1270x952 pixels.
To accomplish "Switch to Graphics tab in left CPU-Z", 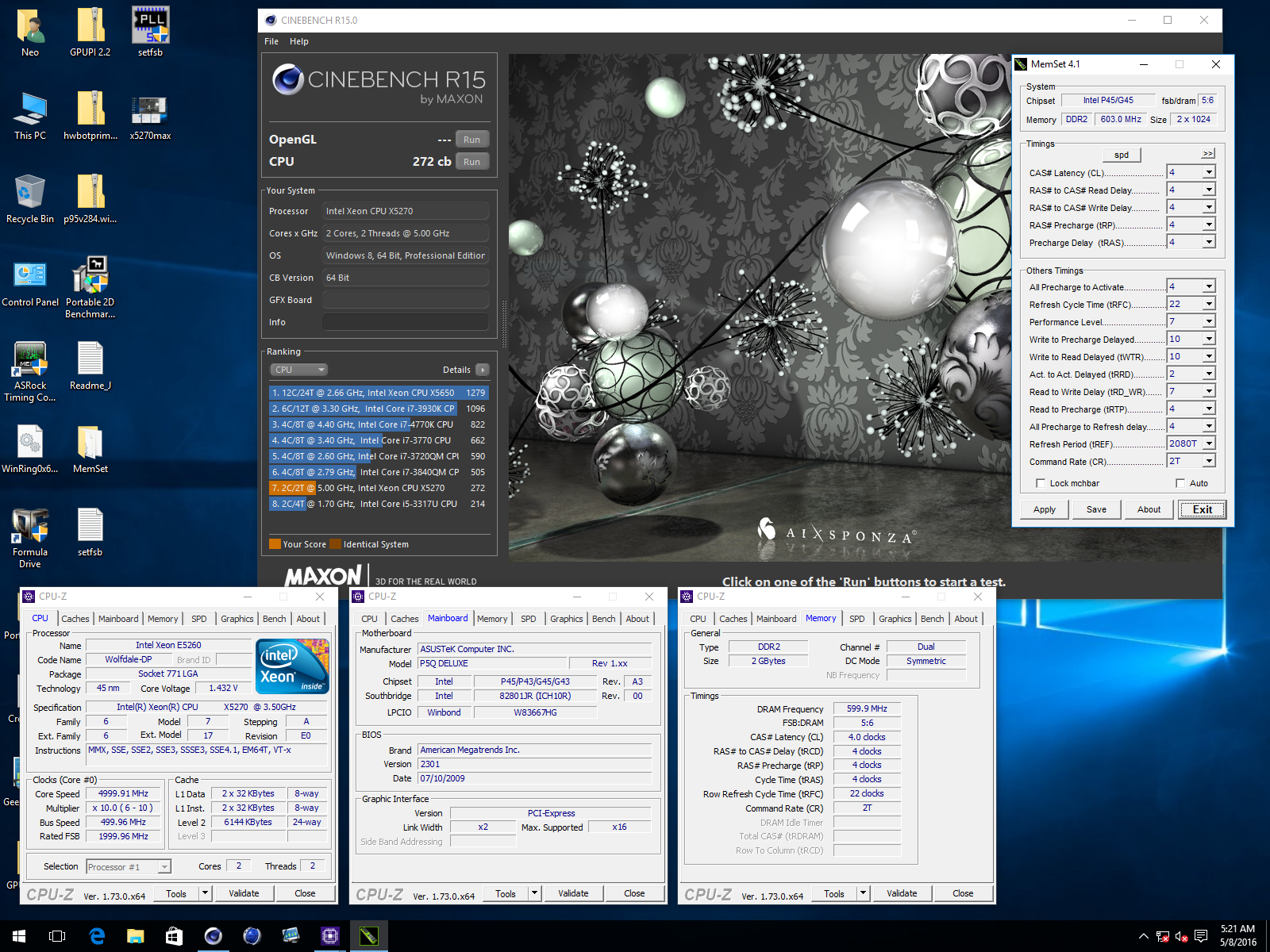I will (x=237, y=619).
